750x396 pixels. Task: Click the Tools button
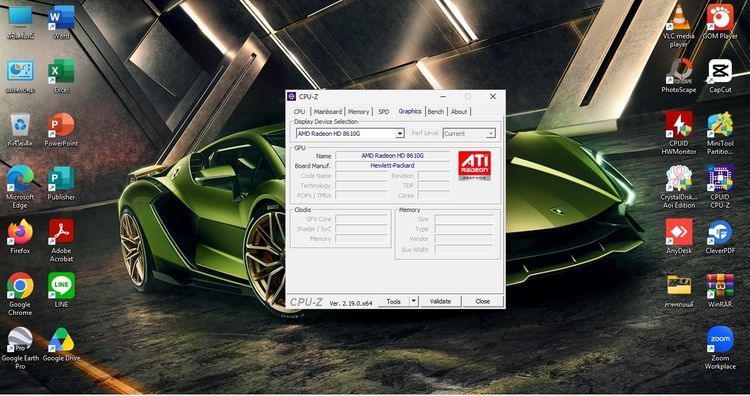[394, 301]
